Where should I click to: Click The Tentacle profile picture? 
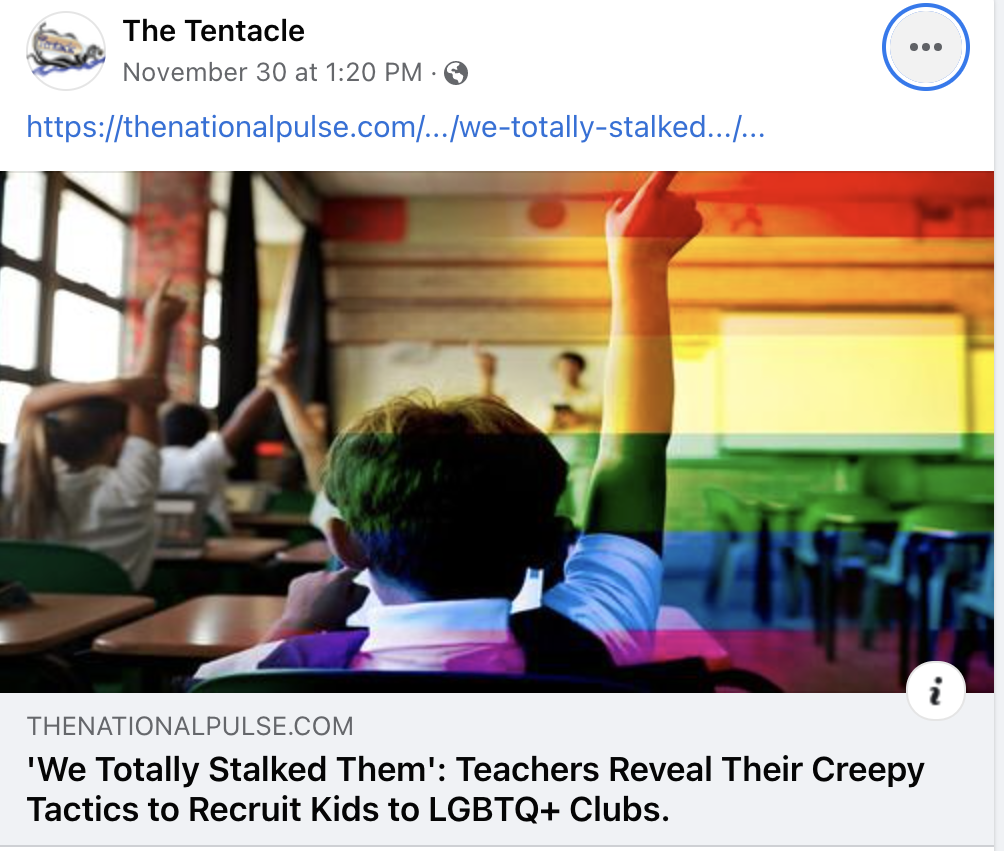point(65,50)
